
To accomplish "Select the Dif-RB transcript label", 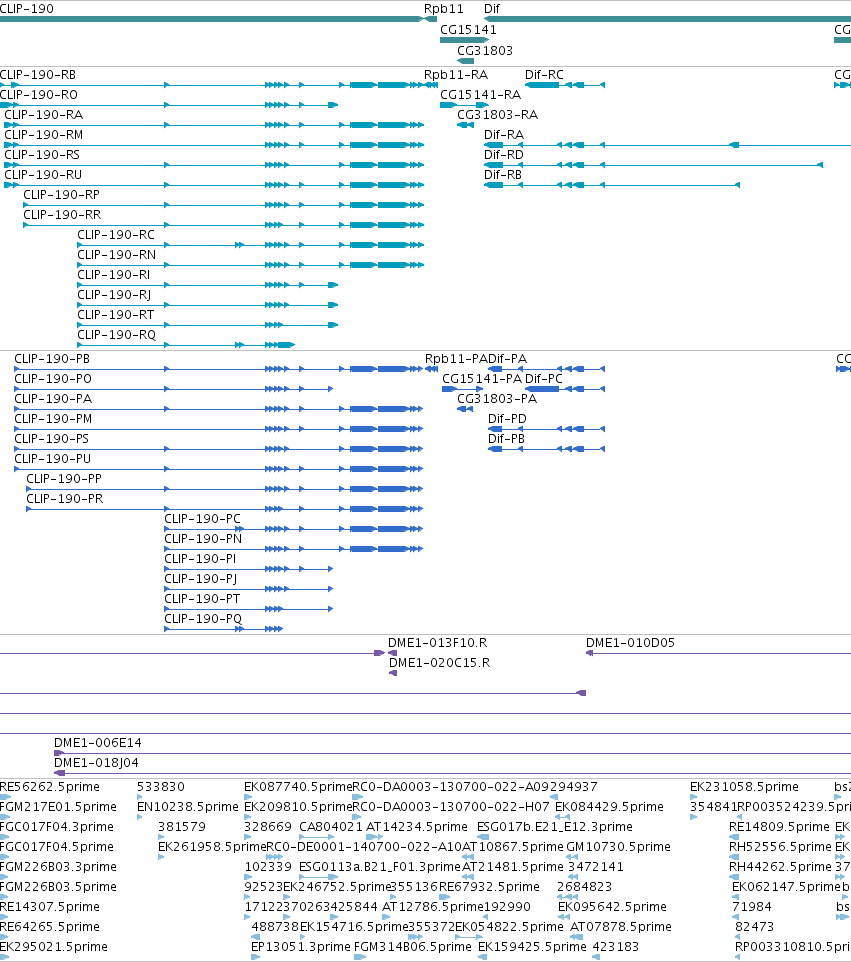I will click(x=503, y=175).
